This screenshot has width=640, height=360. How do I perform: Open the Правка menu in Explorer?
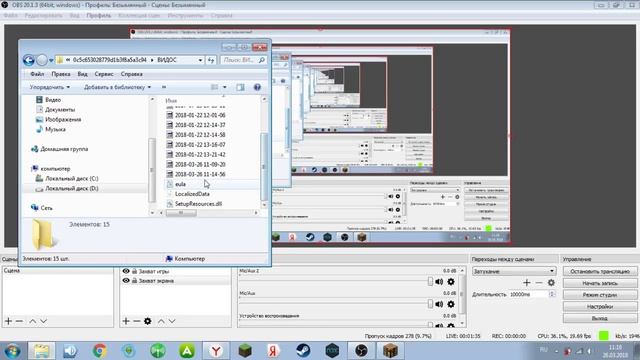click(61, 74)
